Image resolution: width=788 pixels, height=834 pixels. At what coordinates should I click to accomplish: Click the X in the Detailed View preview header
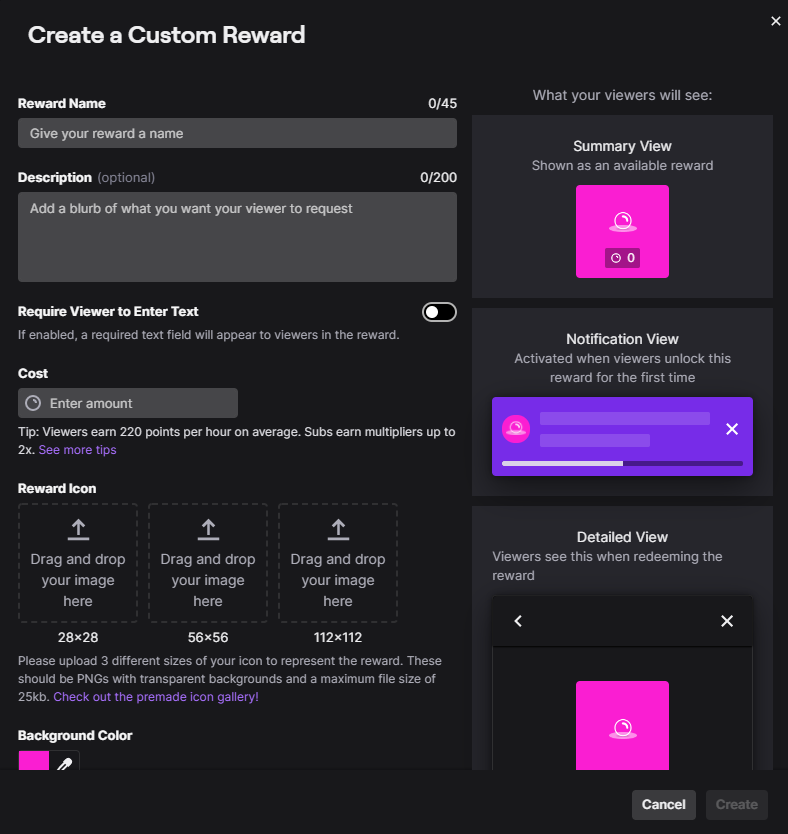click(x=727, y=621)
